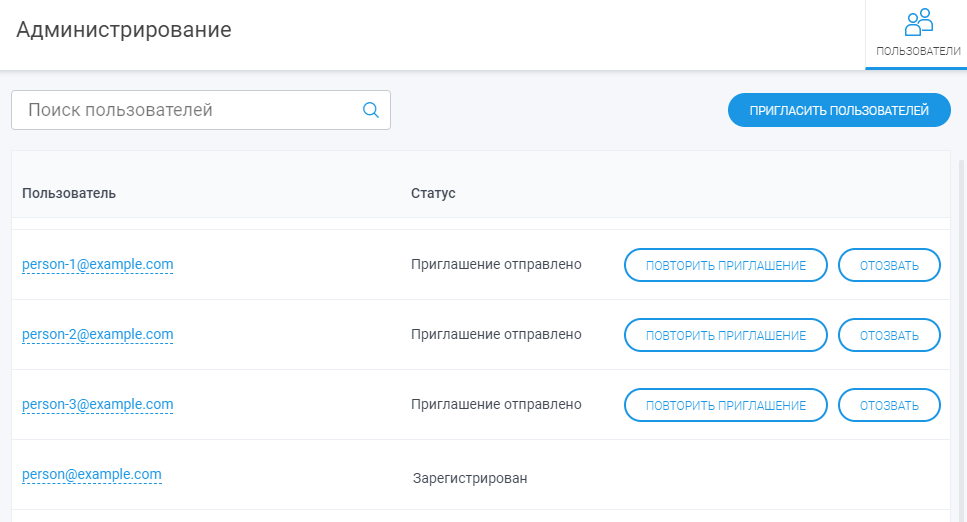Viewport: 967px width, 522px height.
Task: Open the person-1@example.com user link
Action: point(97,264)
